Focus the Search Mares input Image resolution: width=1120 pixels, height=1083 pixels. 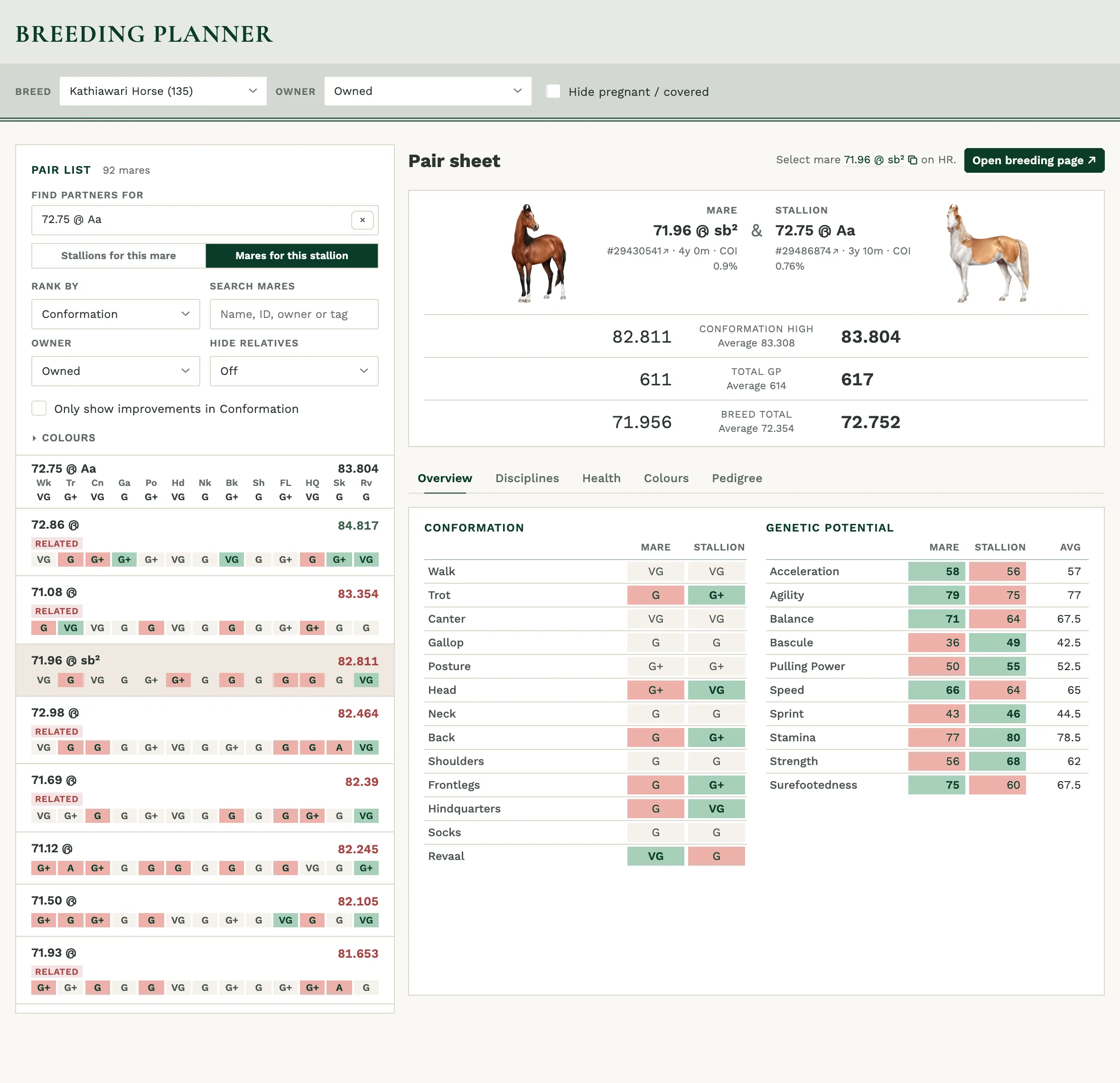click(x=294, y=314)
